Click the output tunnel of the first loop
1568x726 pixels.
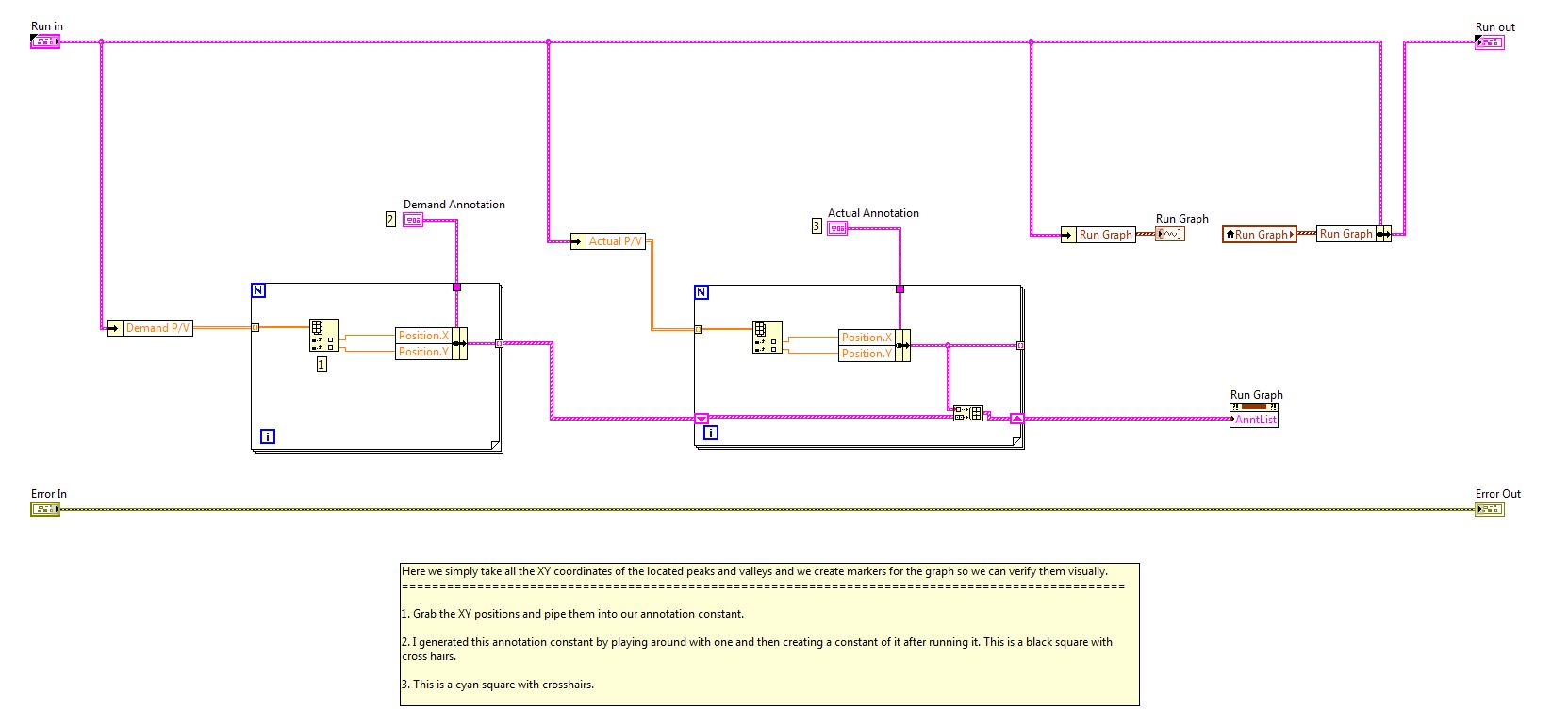[499, 343]
